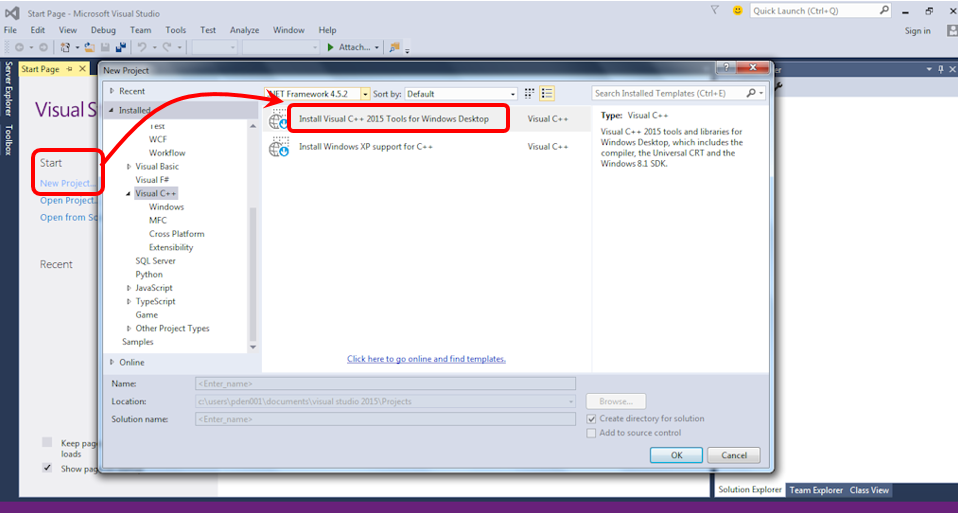Select the MFC tree item

click(x=158, y=220)
